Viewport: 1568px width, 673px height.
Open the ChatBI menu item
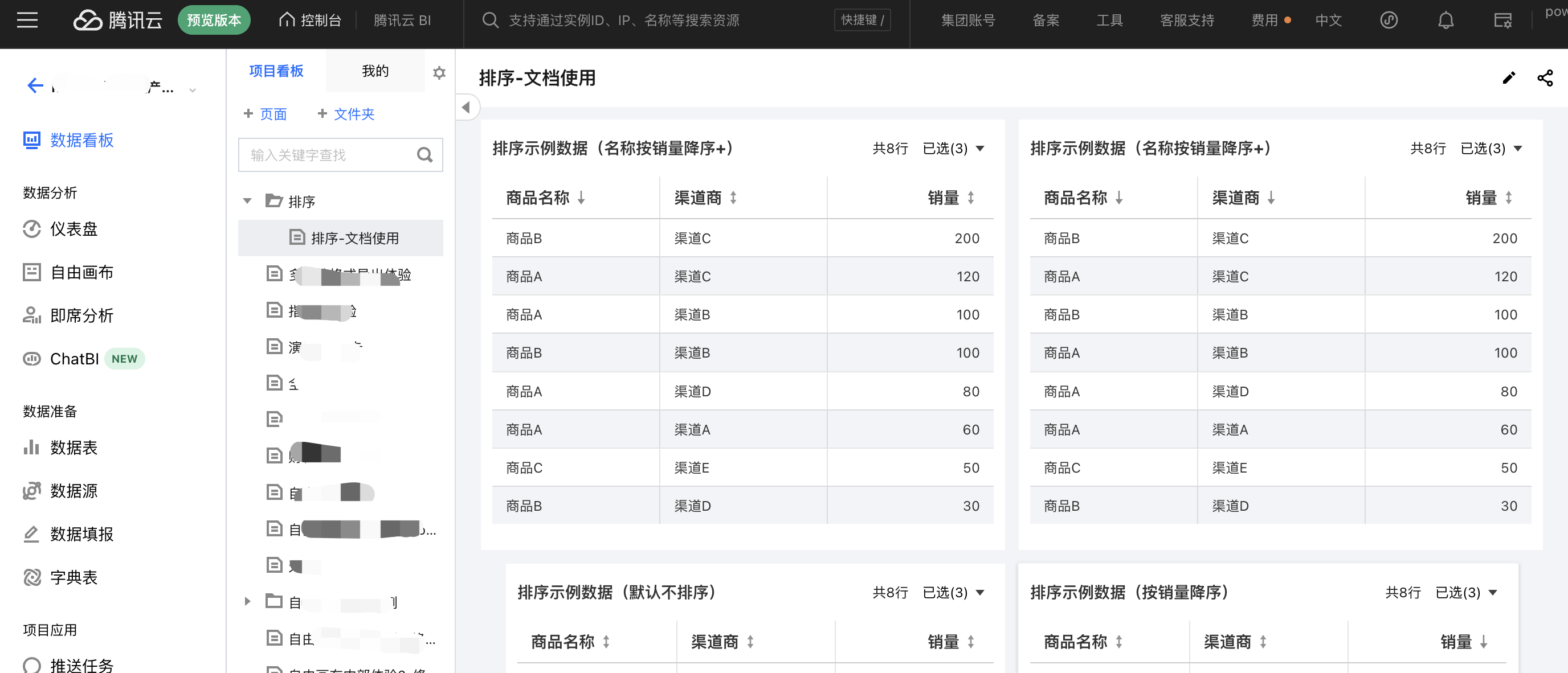[x=73, y=359]
